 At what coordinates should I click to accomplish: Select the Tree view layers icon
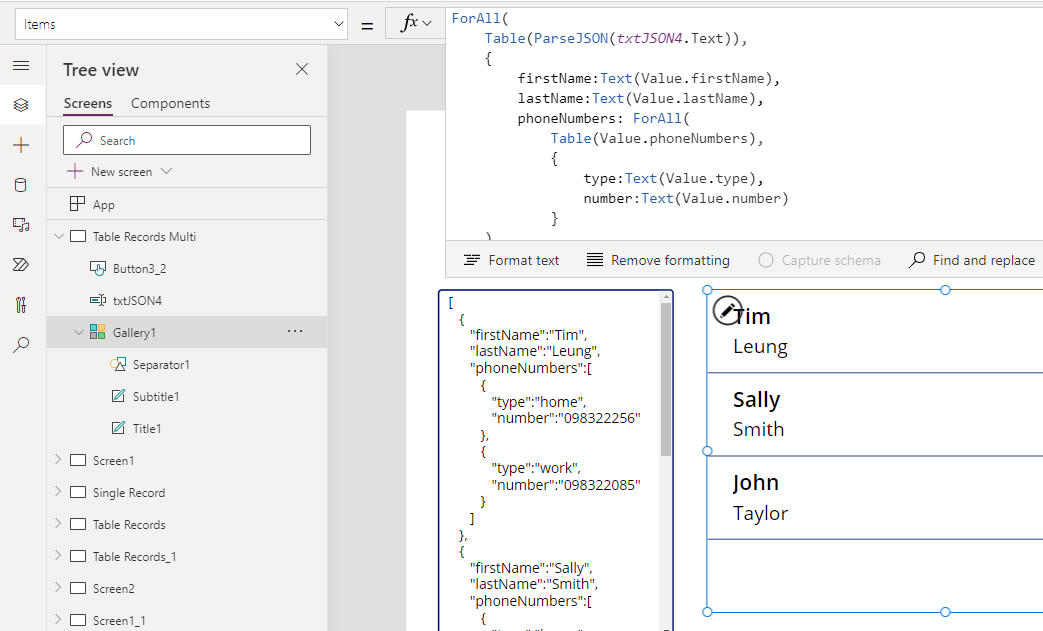21,105
